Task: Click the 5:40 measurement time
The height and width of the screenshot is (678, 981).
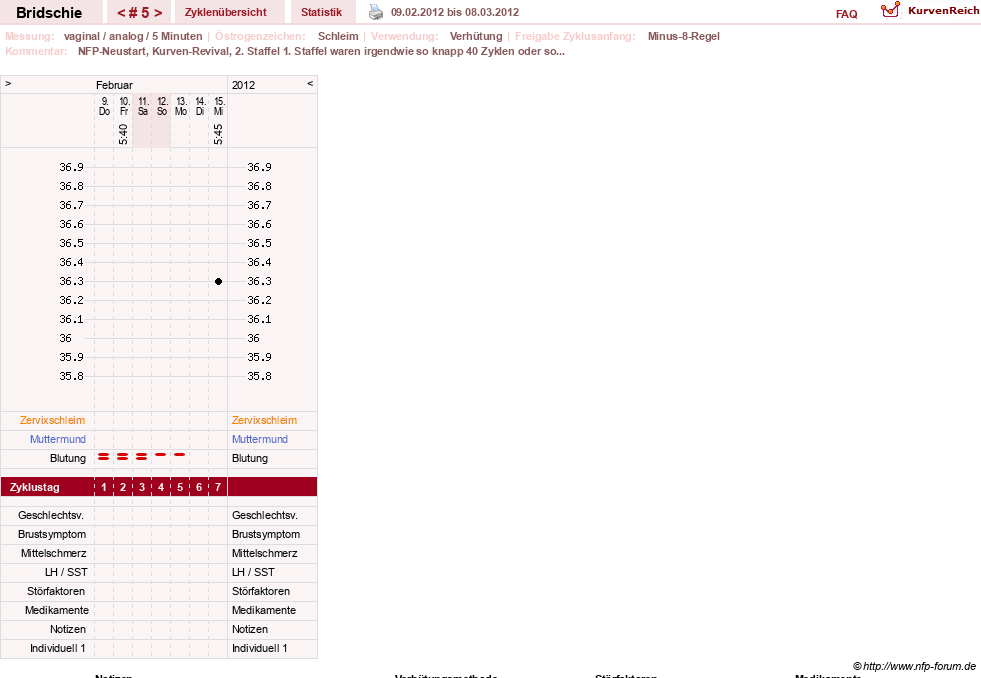Action: 123,134
